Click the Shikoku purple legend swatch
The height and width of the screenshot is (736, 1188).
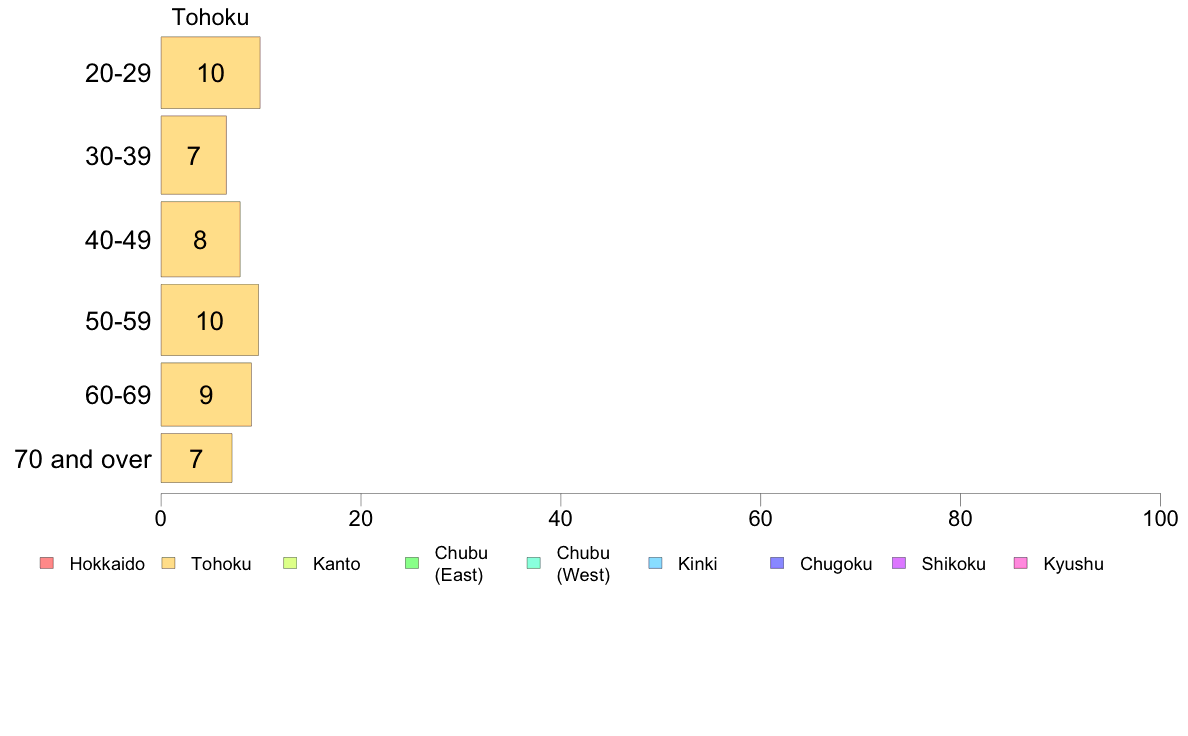[899, 563]
